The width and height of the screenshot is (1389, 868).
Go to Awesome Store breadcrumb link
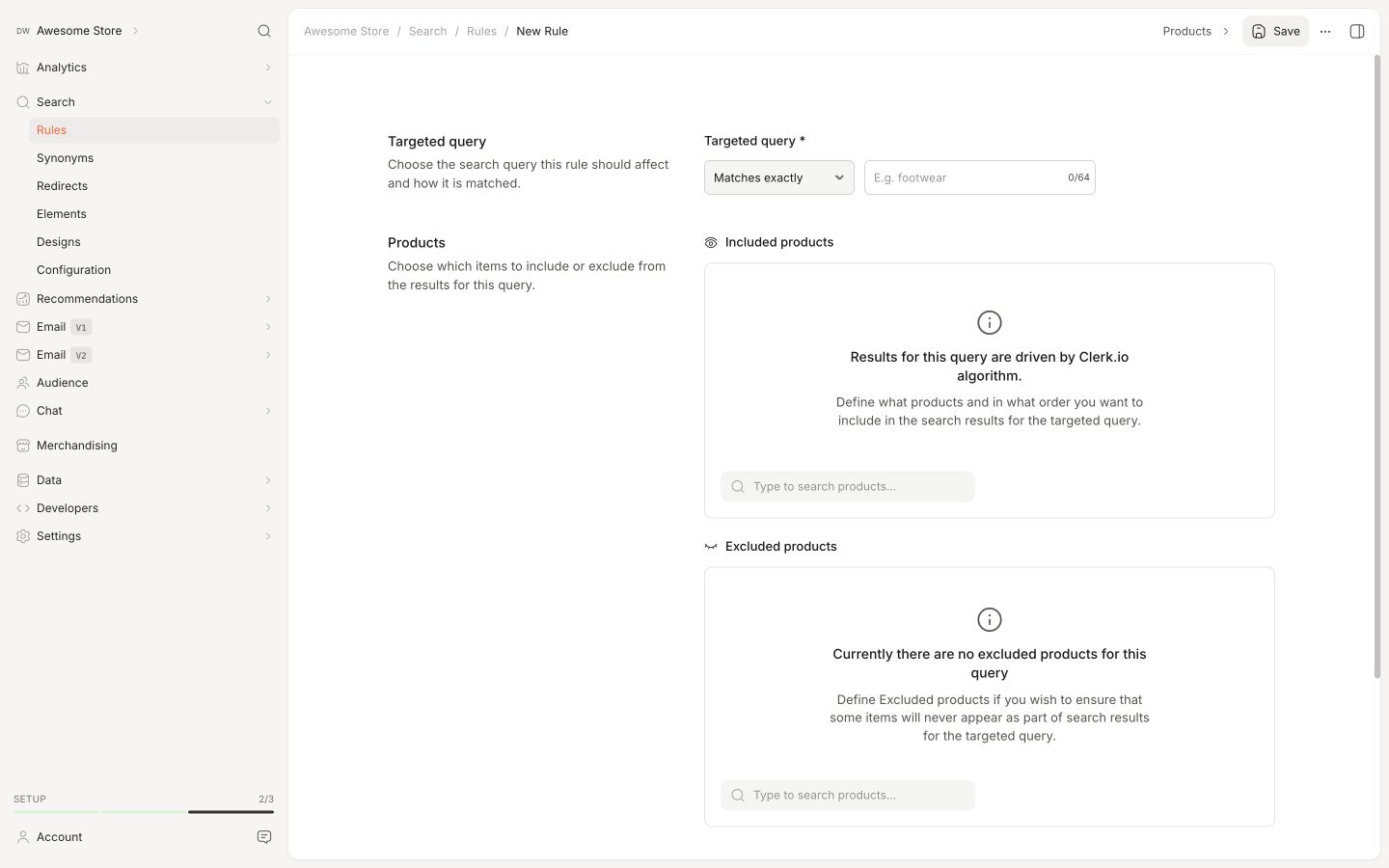(x=346, y=31)
